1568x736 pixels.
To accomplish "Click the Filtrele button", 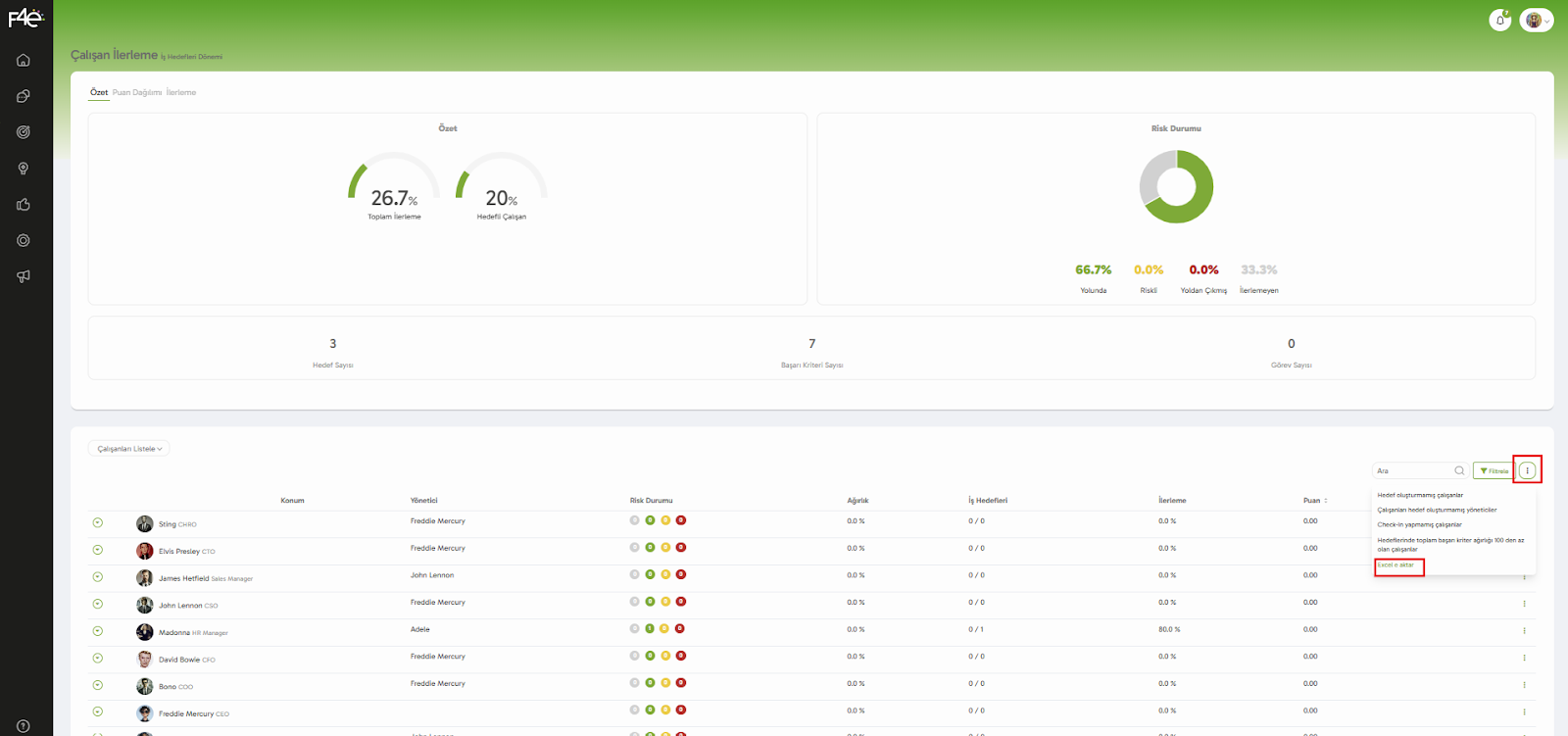I will [x=1494, y=471].
